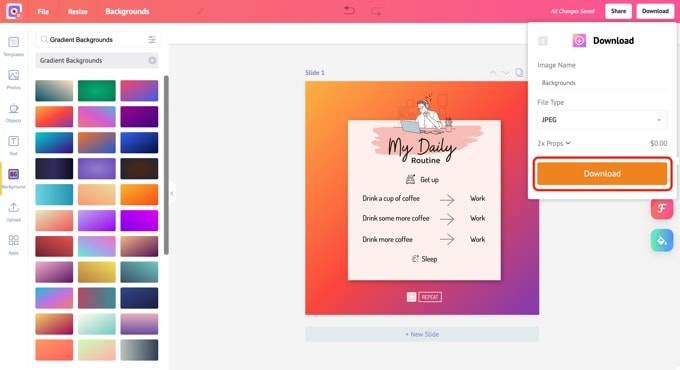Remove the Gradient Backgrounds filter tag
The image size is (680, 370).
pyautogui.click(x=152, y=60)
